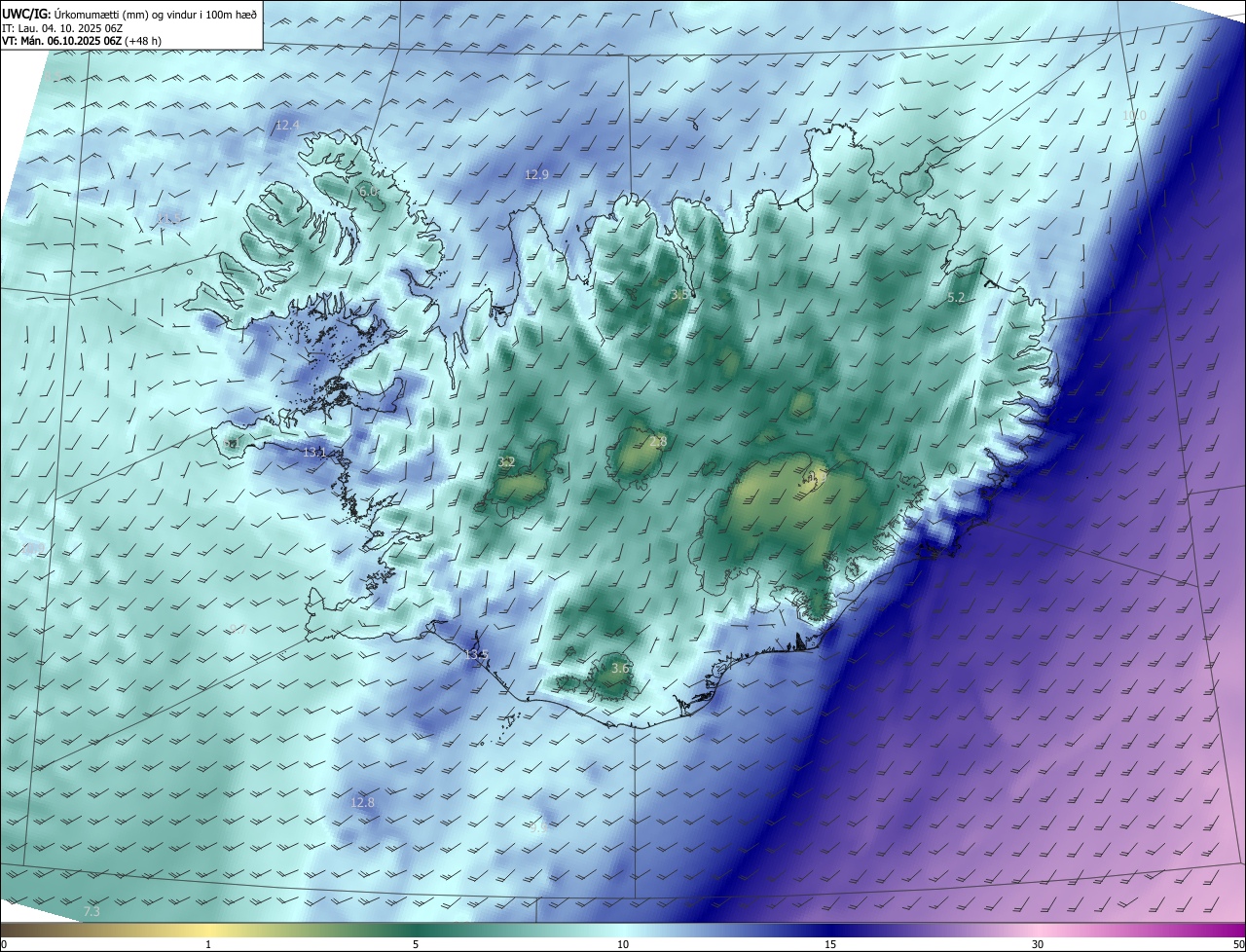Select the 6.0 value on the Westfjords
This screenshot has height=952, width=1246.
368,192
